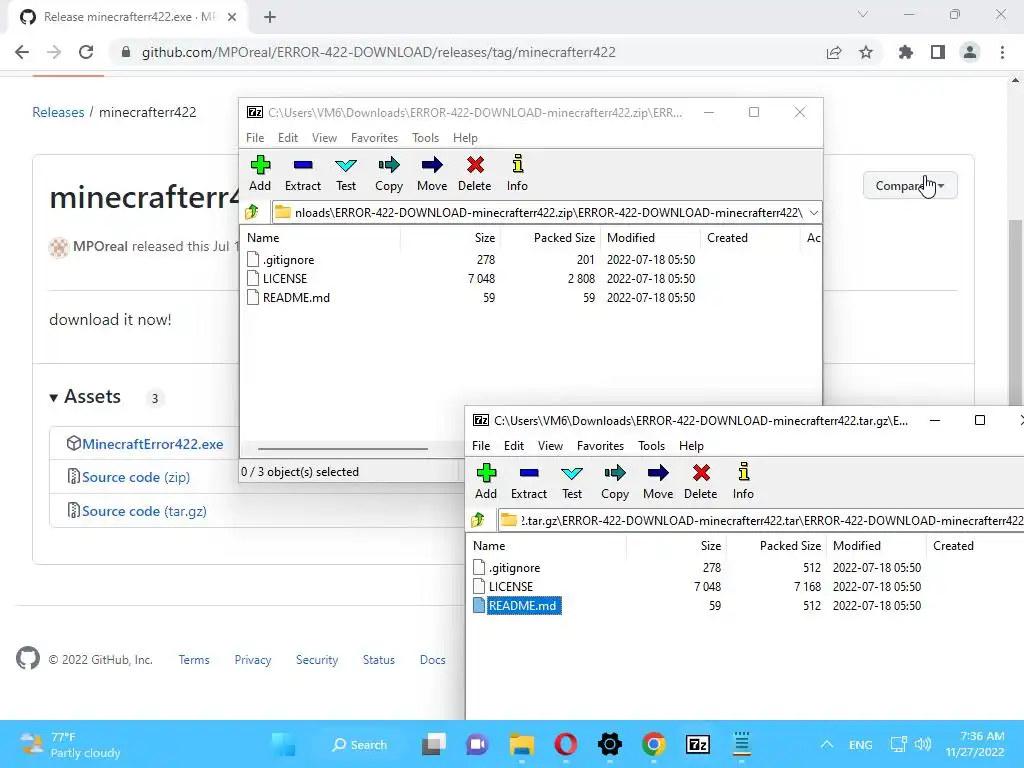The image size is (1024, 768).
Task: Open Security footer link
Action: pos(317,660)
